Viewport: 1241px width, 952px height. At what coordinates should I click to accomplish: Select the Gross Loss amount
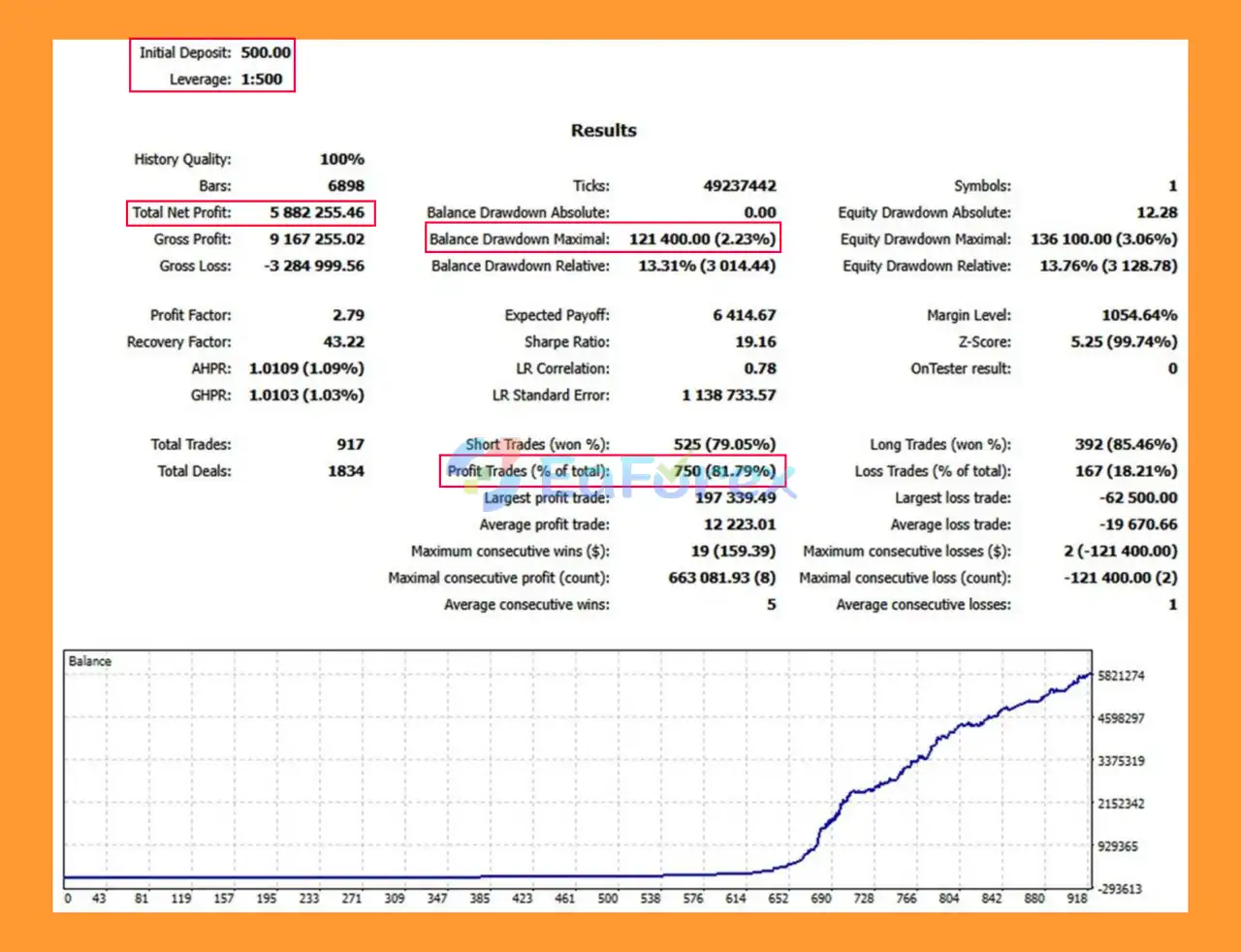(x=314, y=266)
